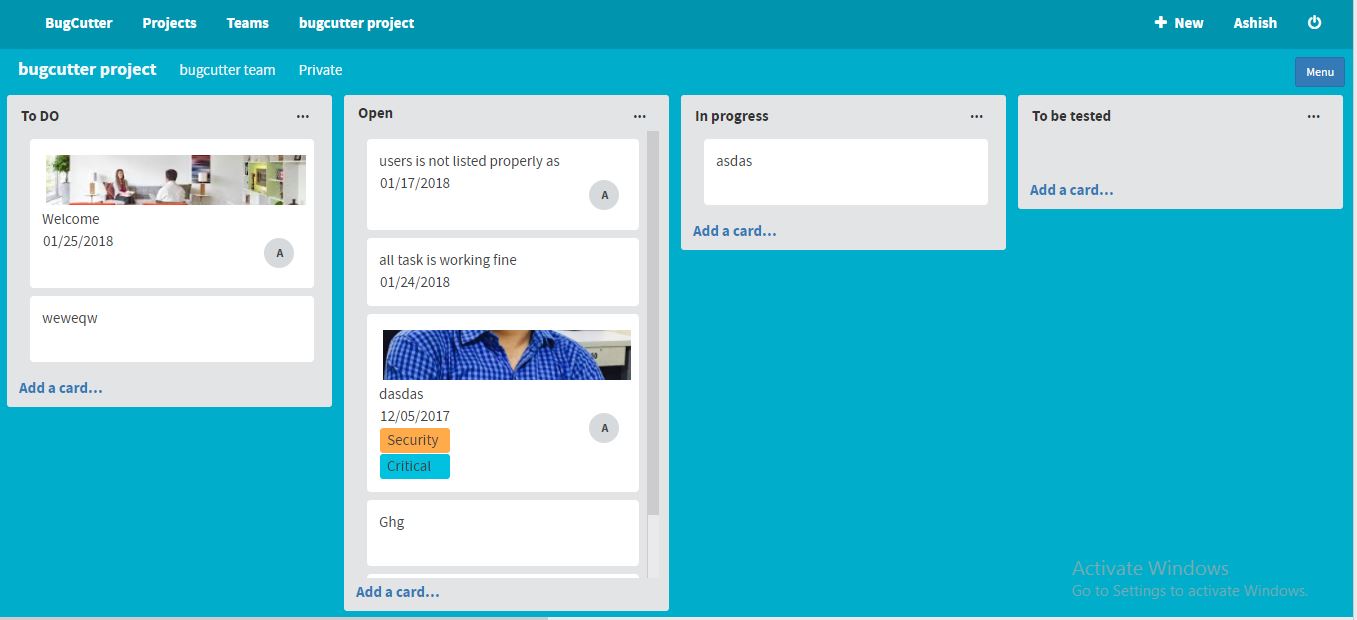The image size is (1357, 620).
Task: Open the board Menu button
Action: pos(1320,72)
